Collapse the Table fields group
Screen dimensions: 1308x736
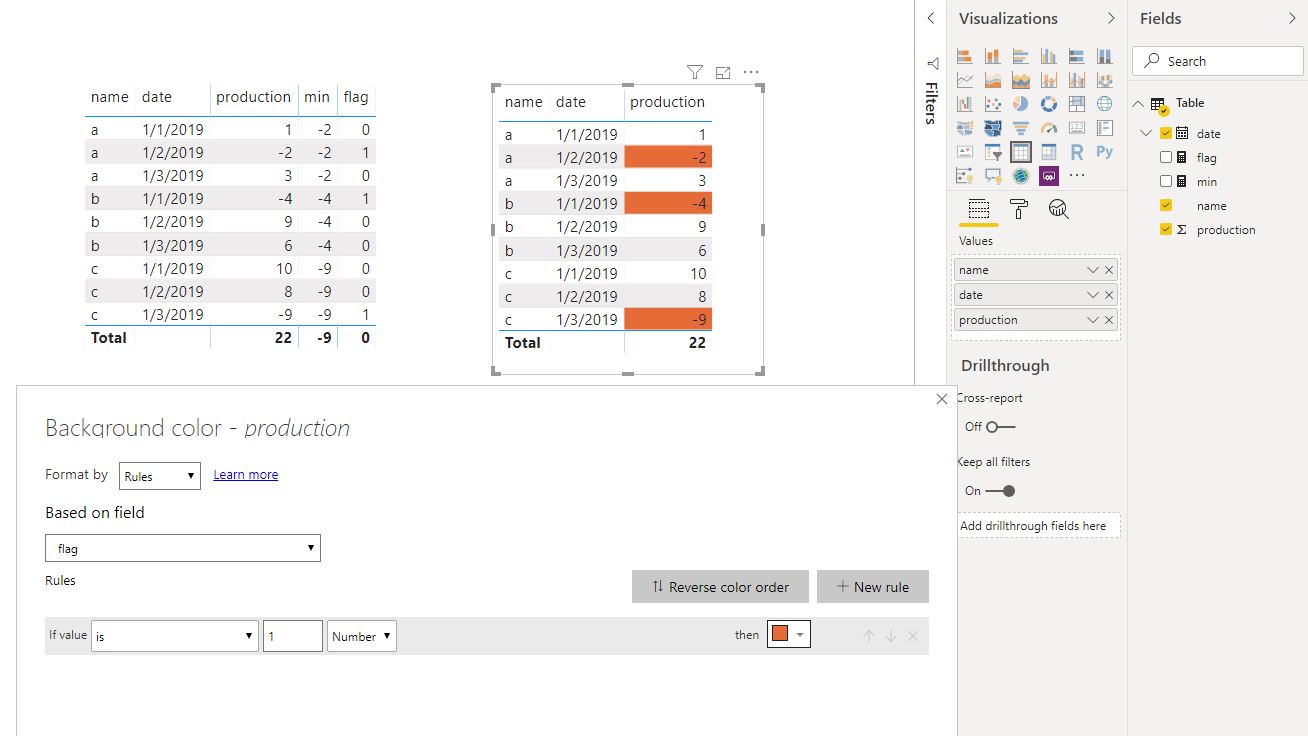click(x=1139, y=103)
